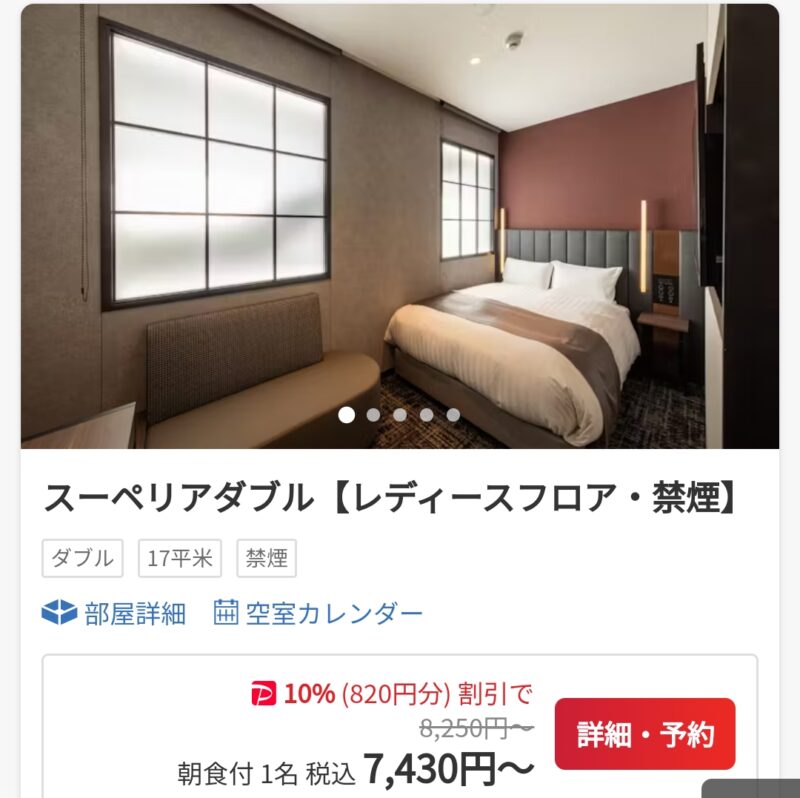The height and width of the screenshot is (798, 800).
Task: Click the 17平米 room size tag
Action: (x=180, y=558)
